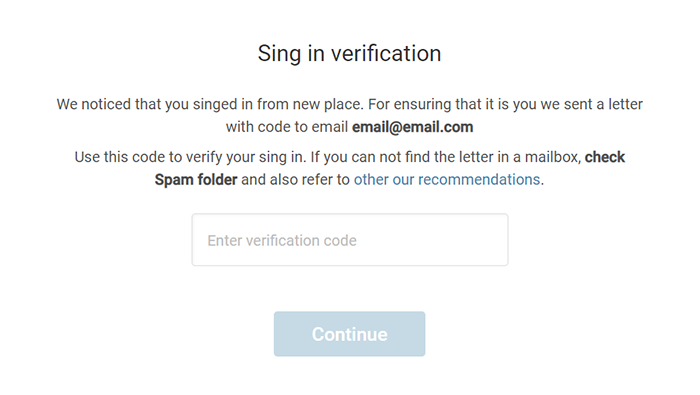Click the bold word check

click(605, 157)
